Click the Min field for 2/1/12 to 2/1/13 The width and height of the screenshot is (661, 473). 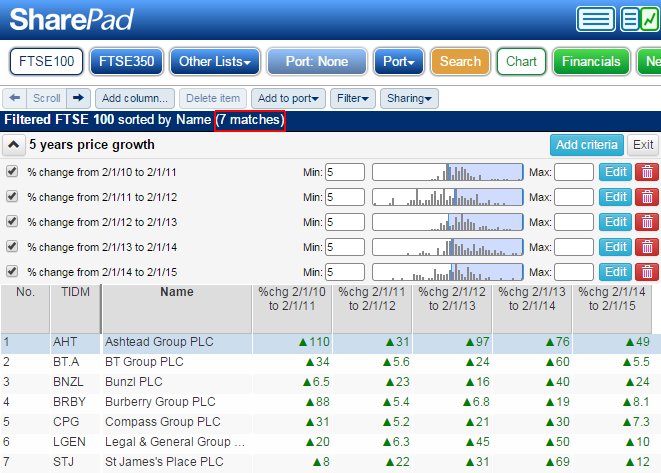[345, 222]
